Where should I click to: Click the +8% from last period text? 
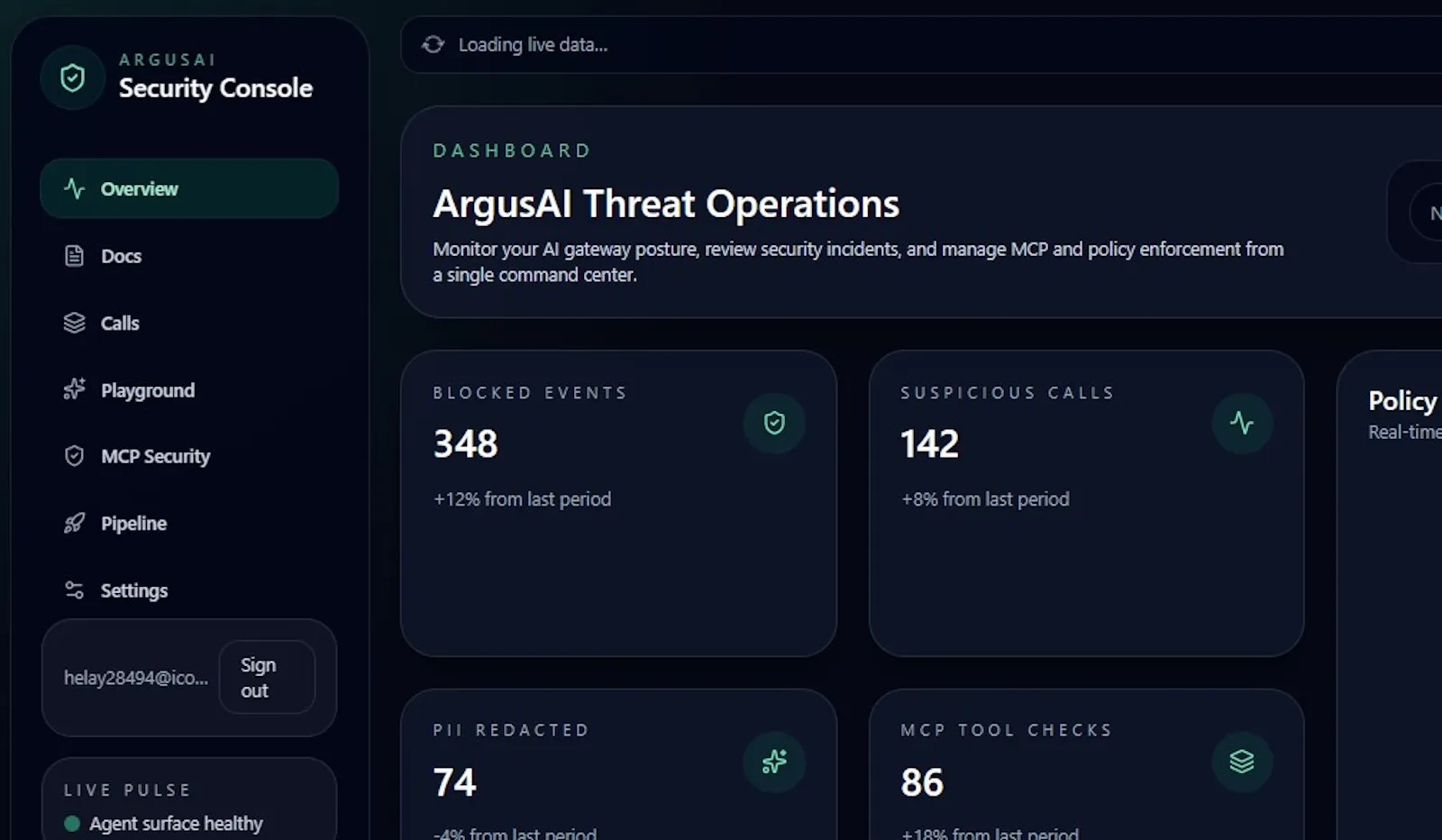point(985,499)
